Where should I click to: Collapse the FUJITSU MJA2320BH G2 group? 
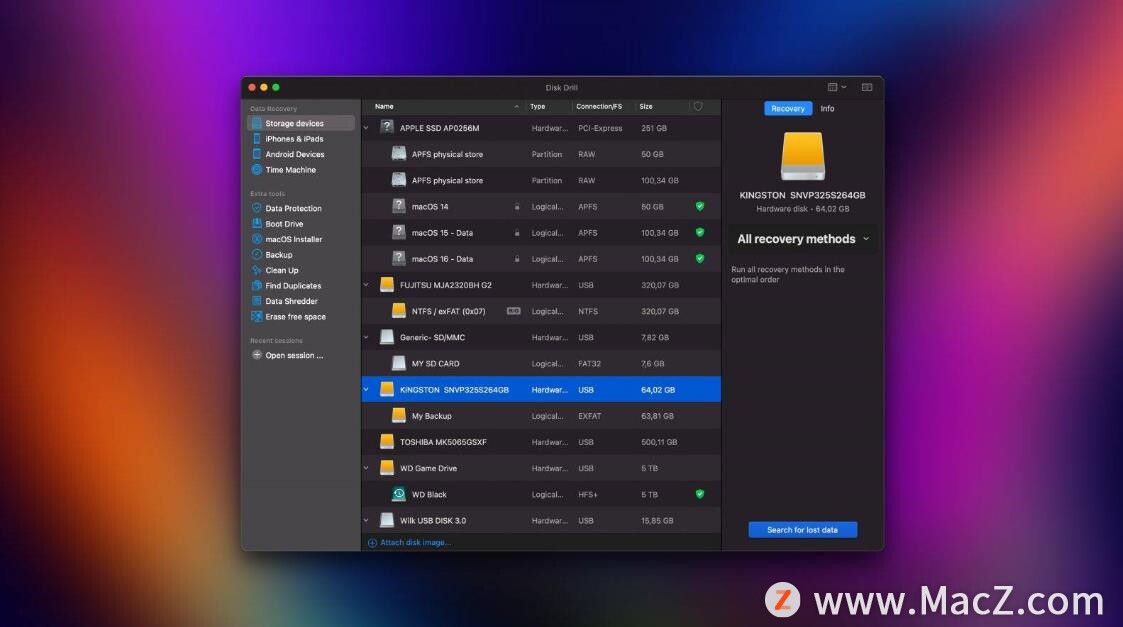367,285
